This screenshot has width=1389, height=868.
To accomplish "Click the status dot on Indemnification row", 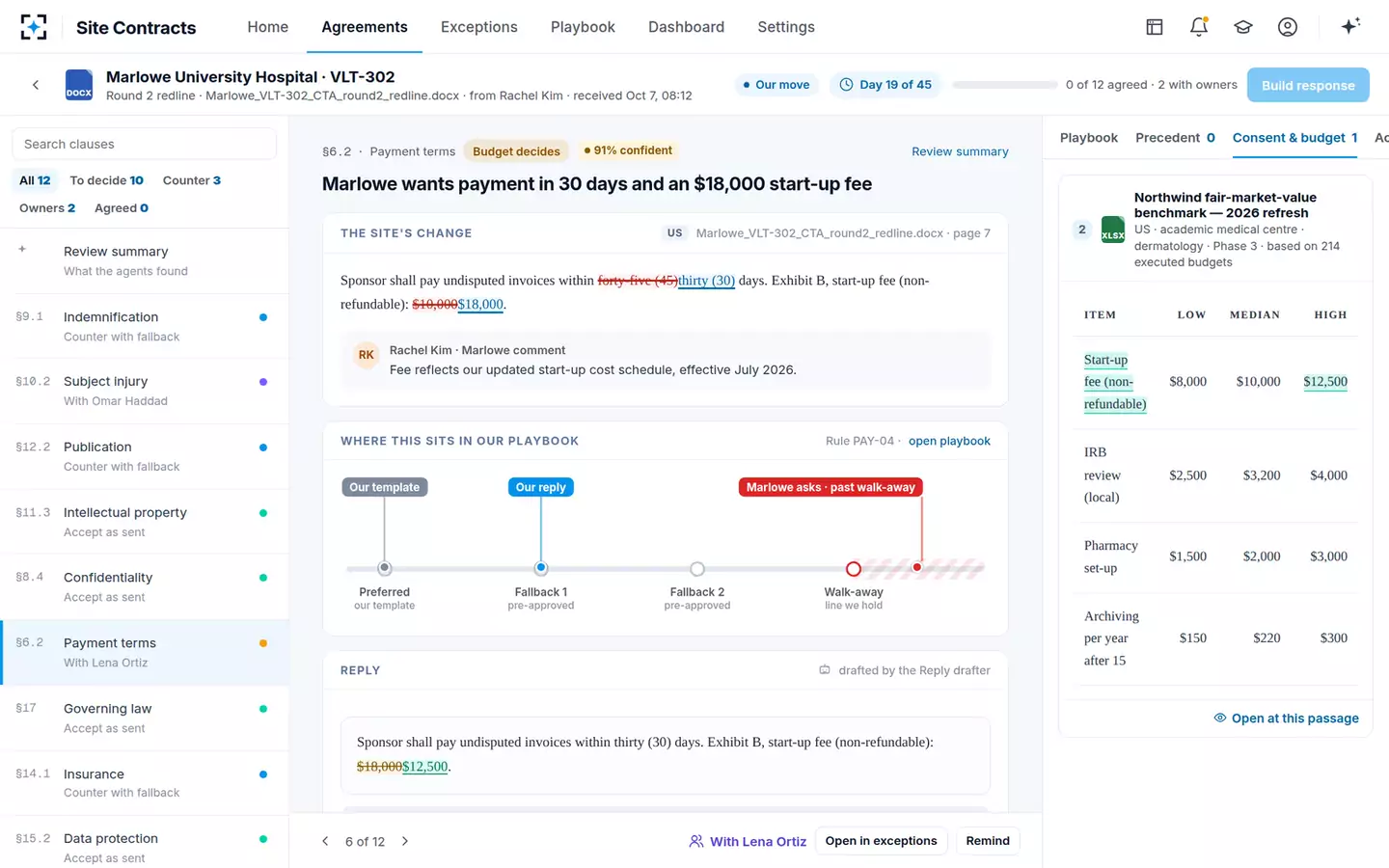I will click(x=263, y=317).
